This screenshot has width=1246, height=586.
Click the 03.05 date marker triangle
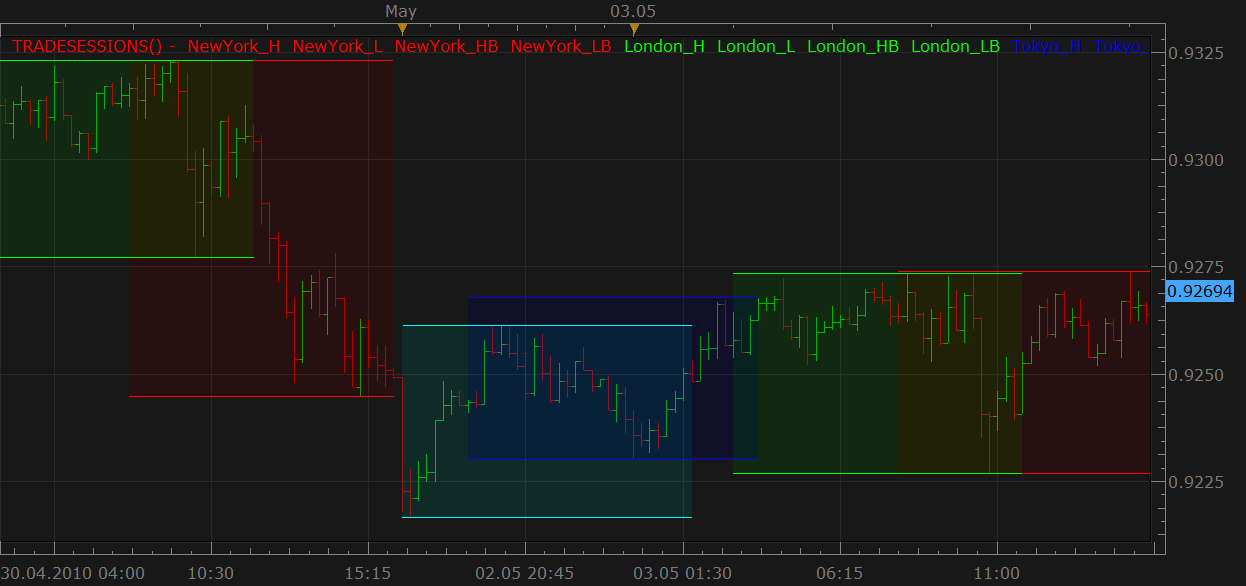pyautogui.click(x=633, y=30)
